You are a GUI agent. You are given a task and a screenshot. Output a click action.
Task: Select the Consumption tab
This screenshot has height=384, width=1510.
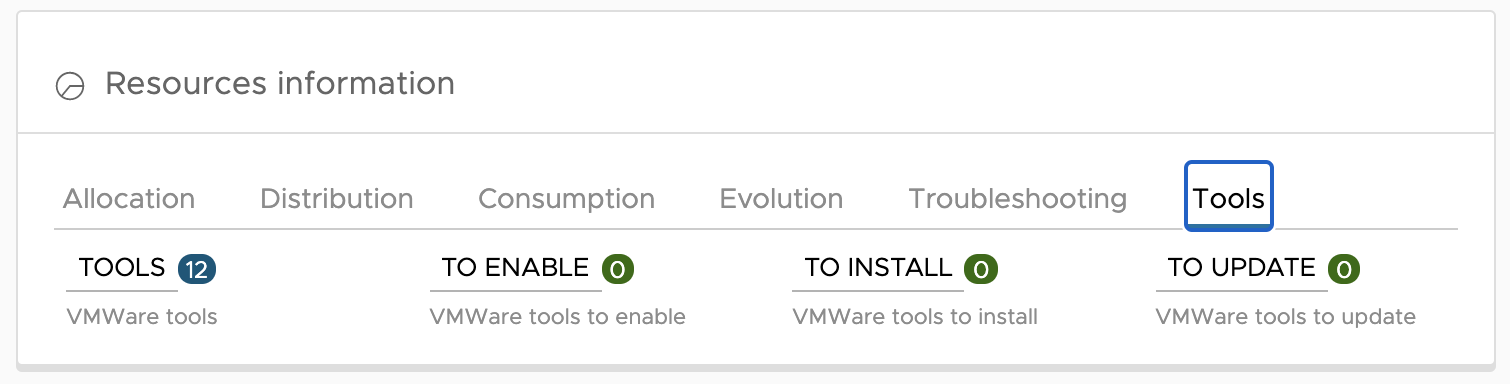pos(566,198)
